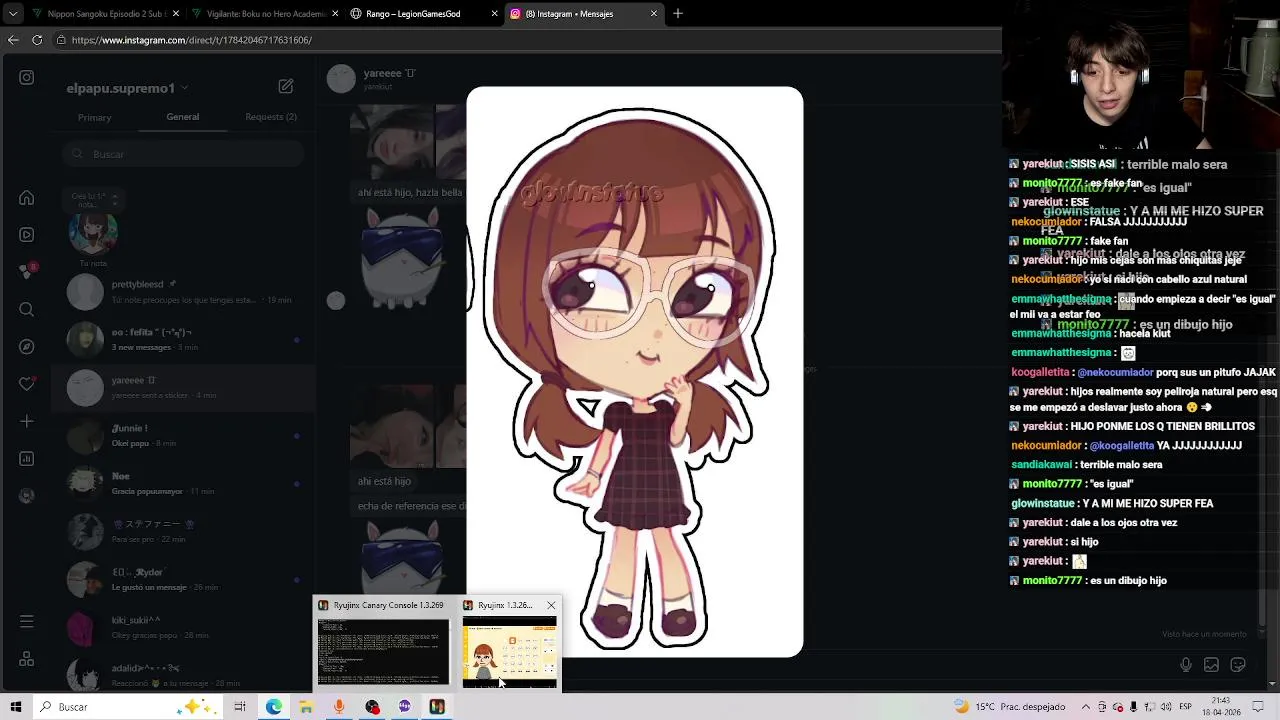
Task: Open Microsoft Edge from taskbar
Action: 273,707
